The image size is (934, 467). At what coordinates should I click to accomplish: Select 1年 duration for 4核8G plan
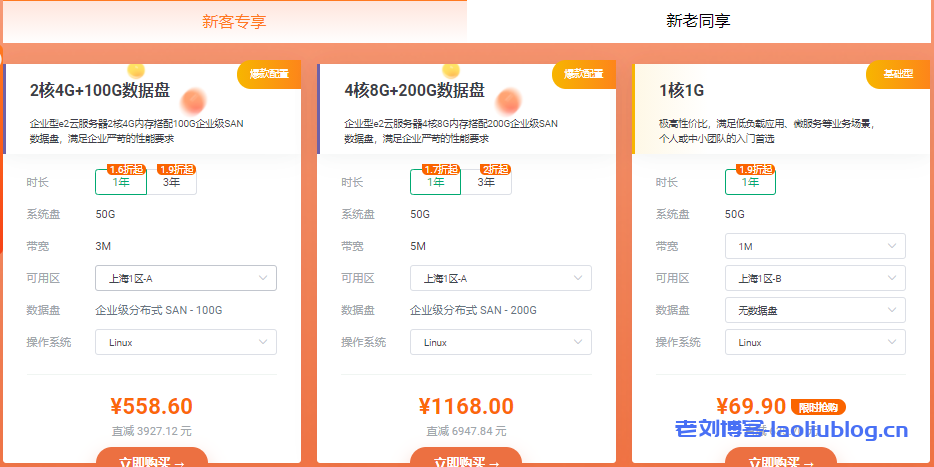(x=436, y=182)
